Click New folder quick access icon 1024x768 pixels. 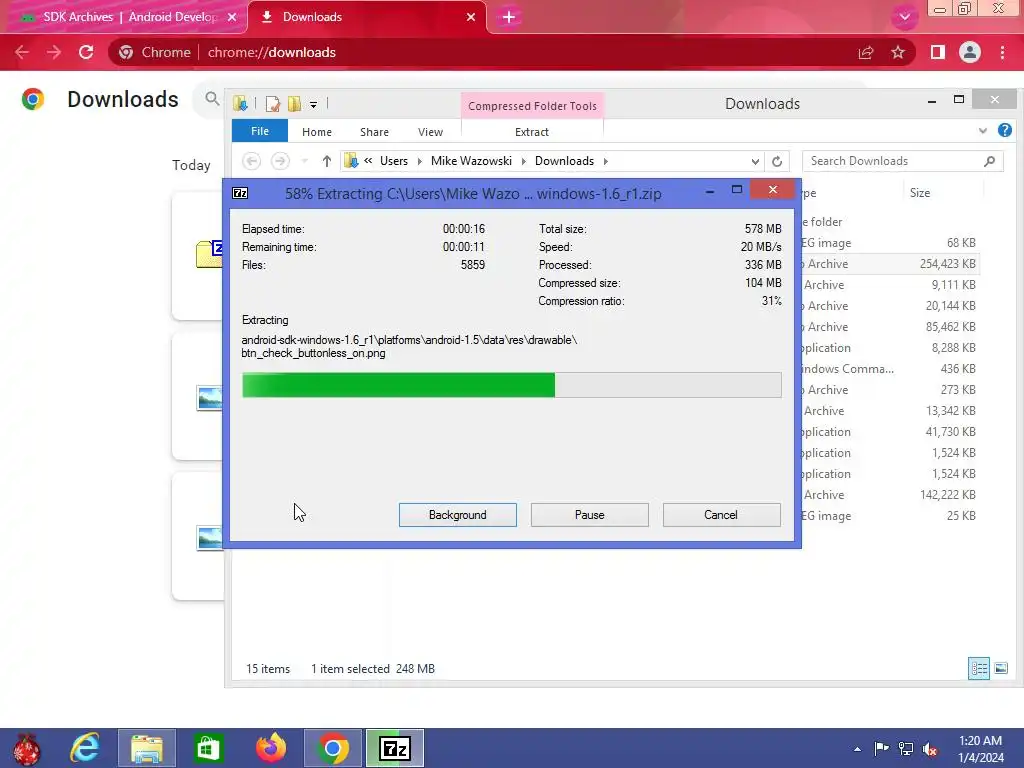click(x=295, y=104)
